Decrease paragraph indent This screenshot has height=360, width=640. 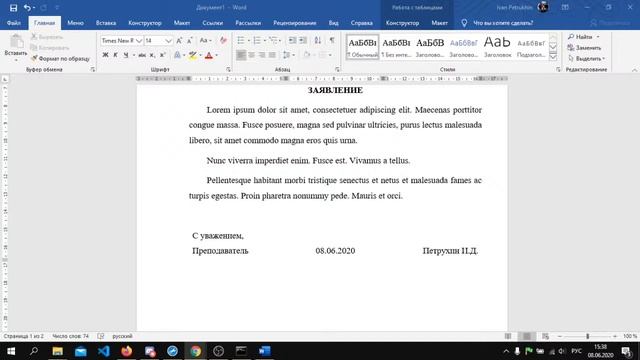pyautogui.click(x=292, y=40)
